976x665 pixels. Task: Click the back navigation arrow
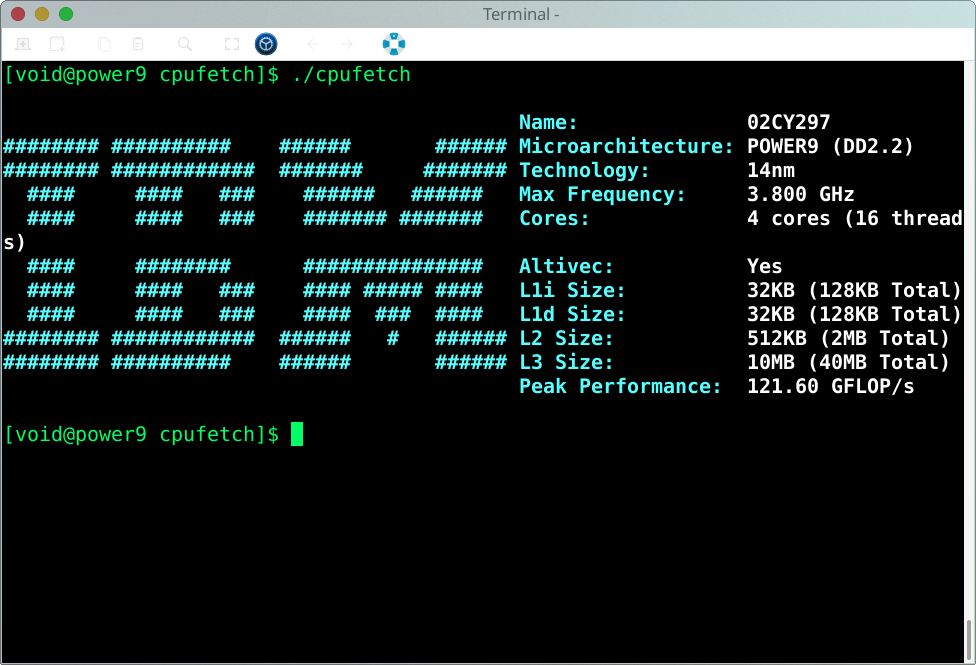(312, 44)
